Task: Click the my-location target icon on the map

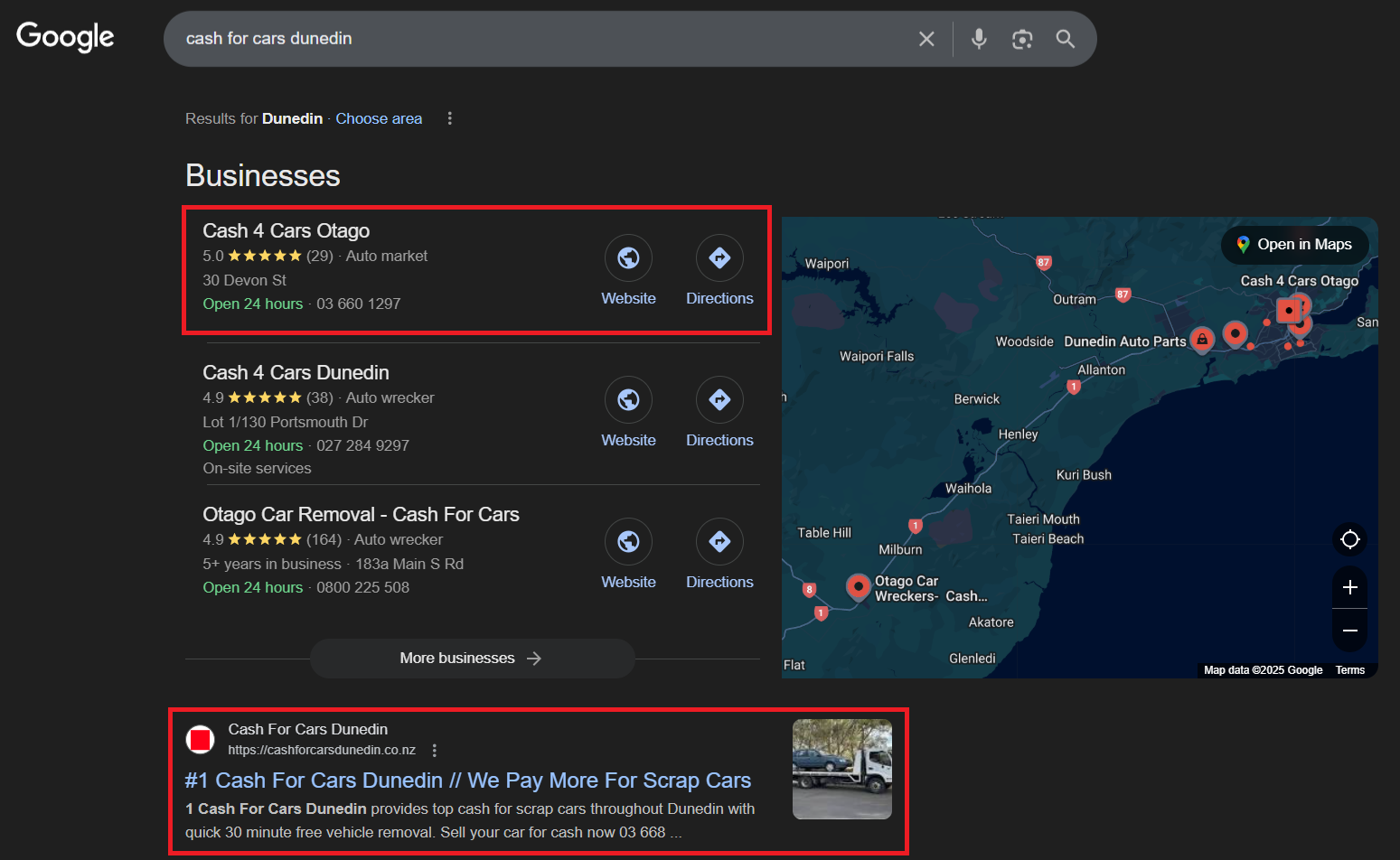Action: [1349, 539]
